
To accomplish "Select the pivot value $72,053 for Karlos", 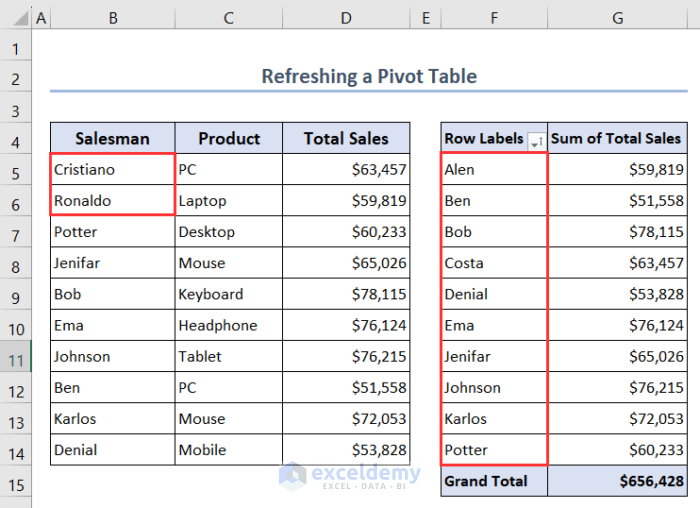I will [x=617, y=419].
